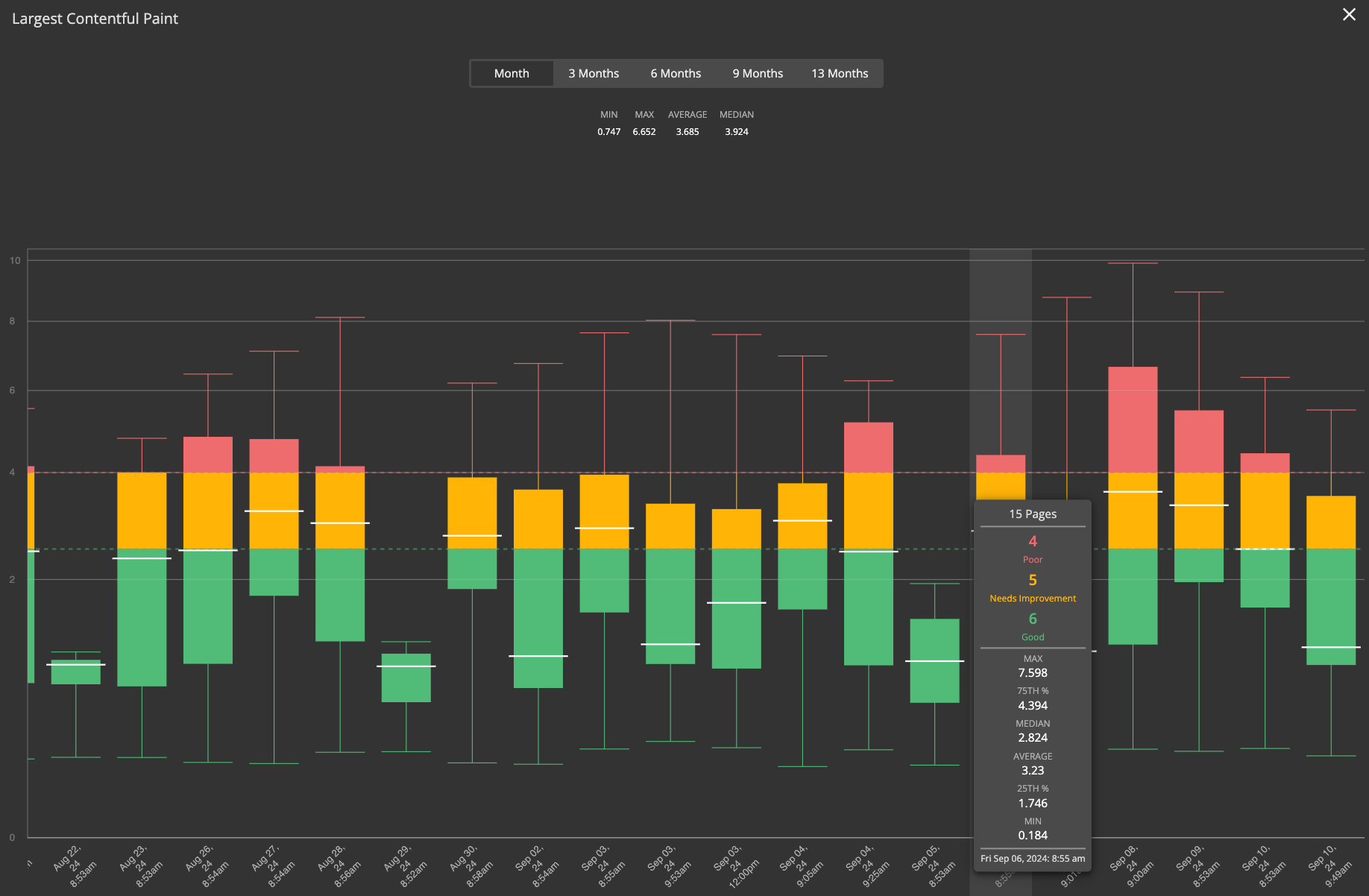This screenshot has width=1369, height=896.
Task: Click the Sep 03 12:00pm box plot
Action: pyautogui.click(x=737, y=589)
